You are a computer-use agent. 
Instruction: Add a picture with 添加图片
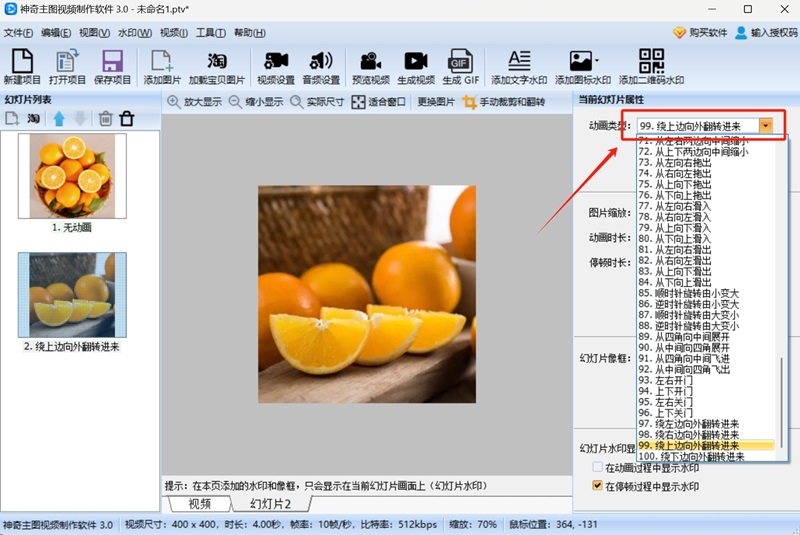[162, 66]
